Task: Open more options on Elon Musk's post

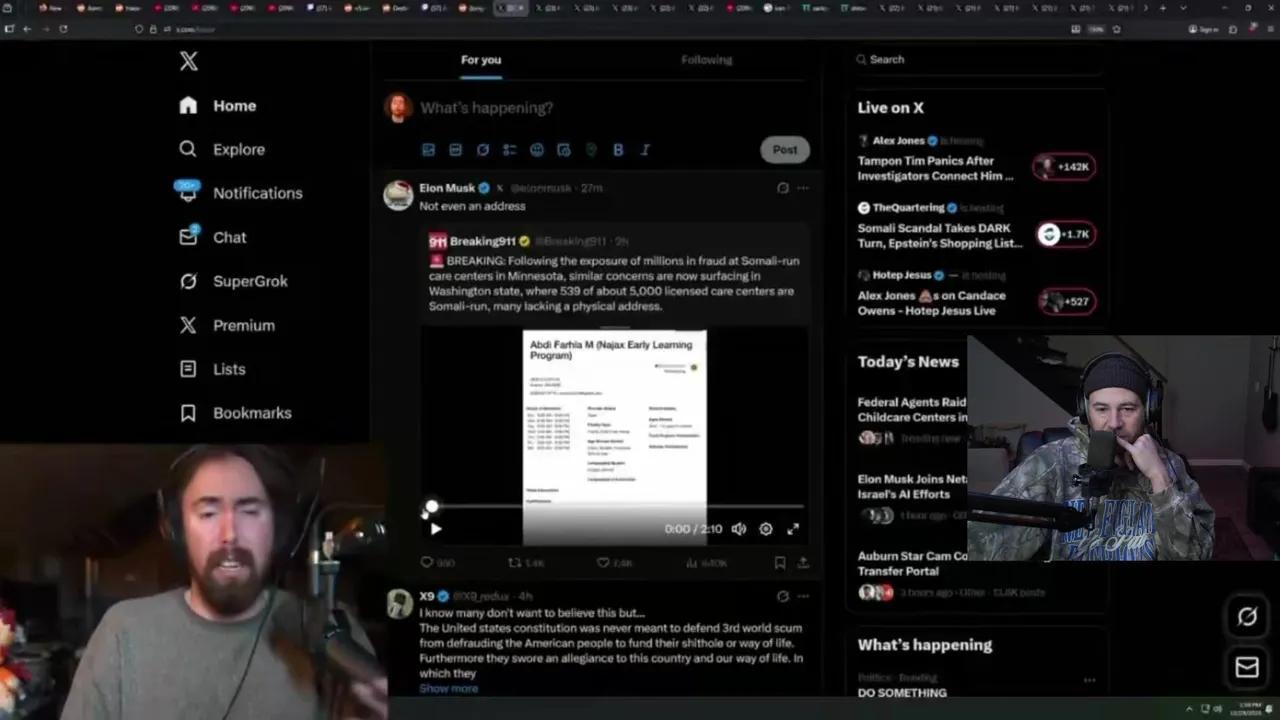Action: click(x=802, y=188)
